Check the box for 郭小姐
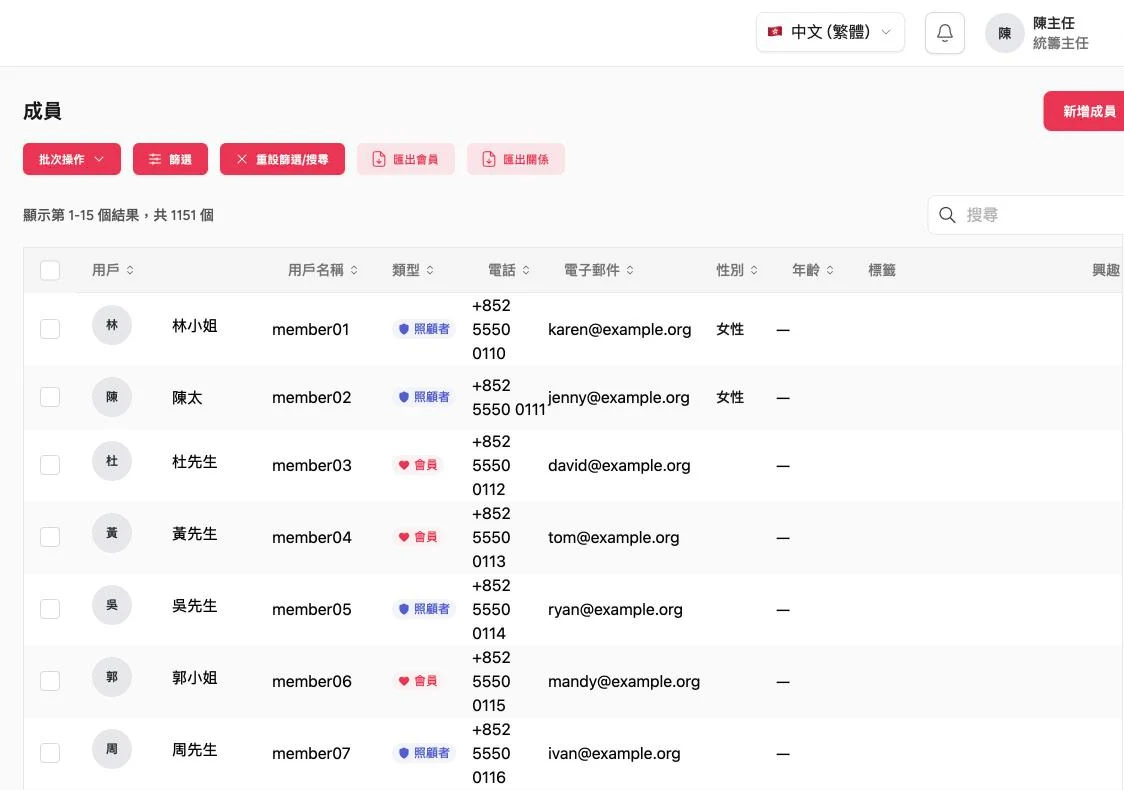The image size is (1124, 790). [x=50, y=681]
